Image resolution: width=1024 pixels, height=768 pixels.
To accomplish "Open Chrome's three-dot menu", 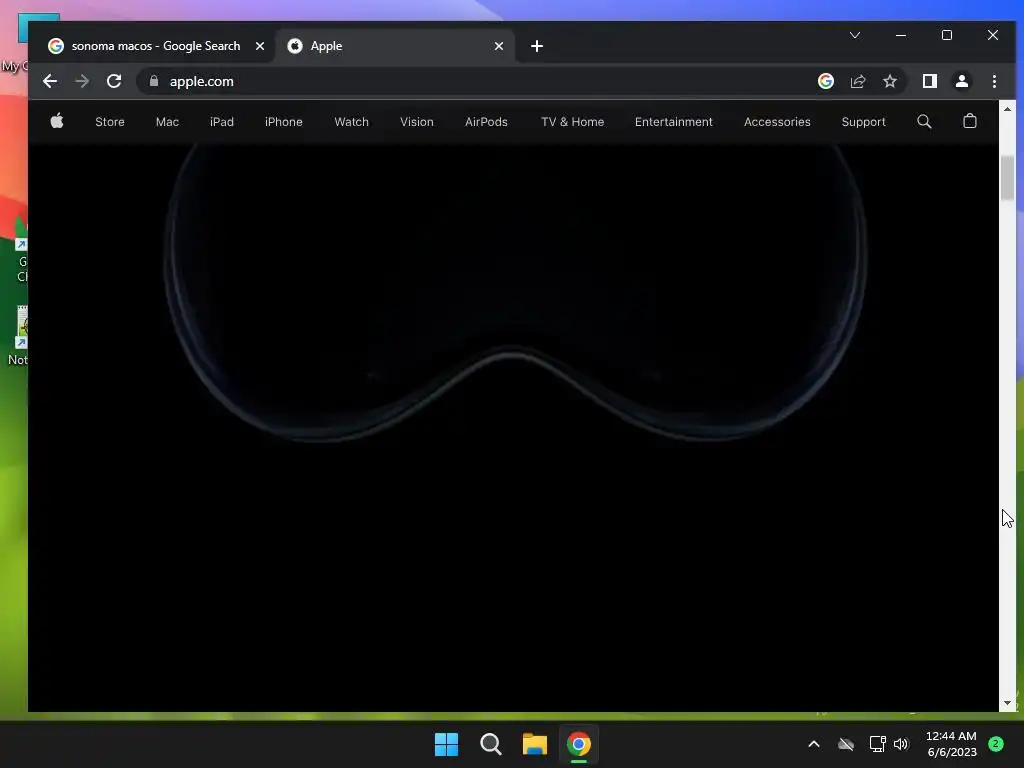I will (994, 81).
